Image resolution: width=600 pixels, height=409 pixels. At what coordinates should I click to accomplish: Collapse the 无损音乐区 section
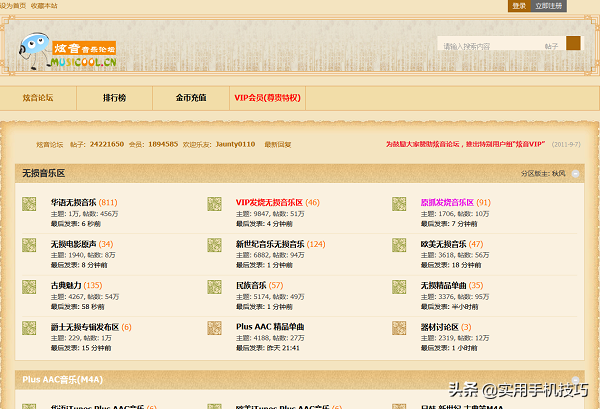pyautogui.click(x=573, y=173)
